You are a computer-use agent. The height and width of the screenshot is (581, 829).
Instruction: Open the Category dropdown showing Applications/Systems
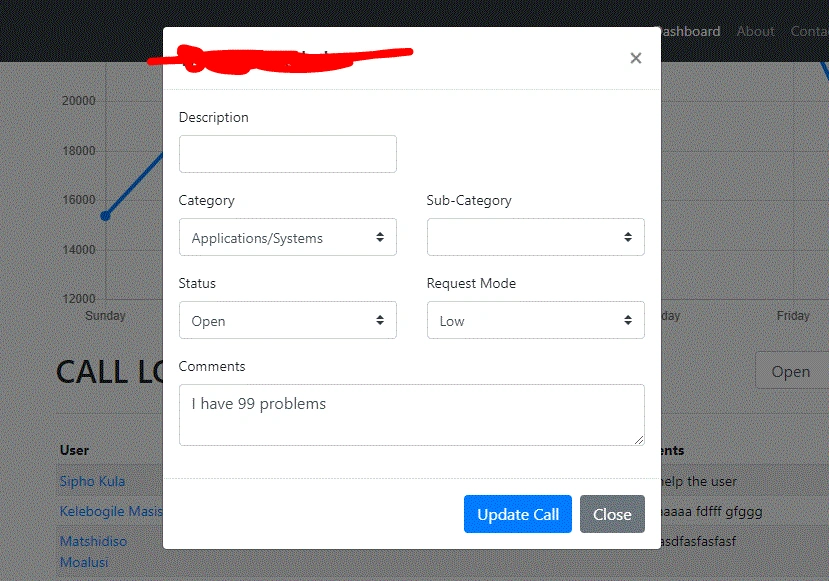pos(288,237)
